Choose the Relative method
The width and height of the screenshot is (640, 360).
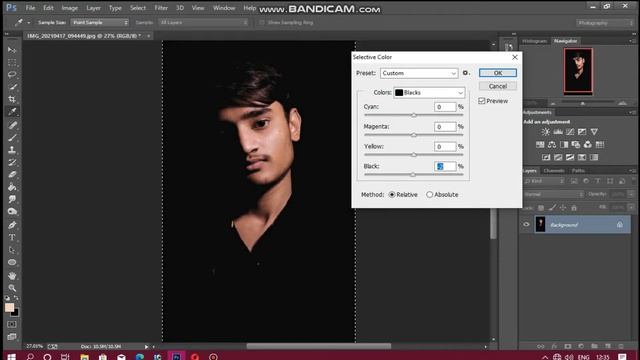tap(392, 195)
